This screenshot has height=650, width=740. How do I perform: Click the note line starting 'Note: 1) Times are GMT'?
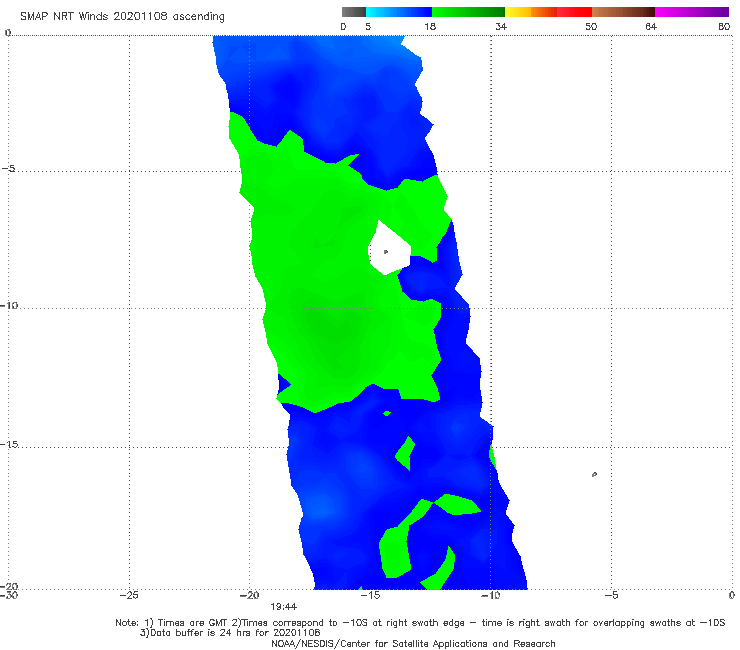click(420, 623)
